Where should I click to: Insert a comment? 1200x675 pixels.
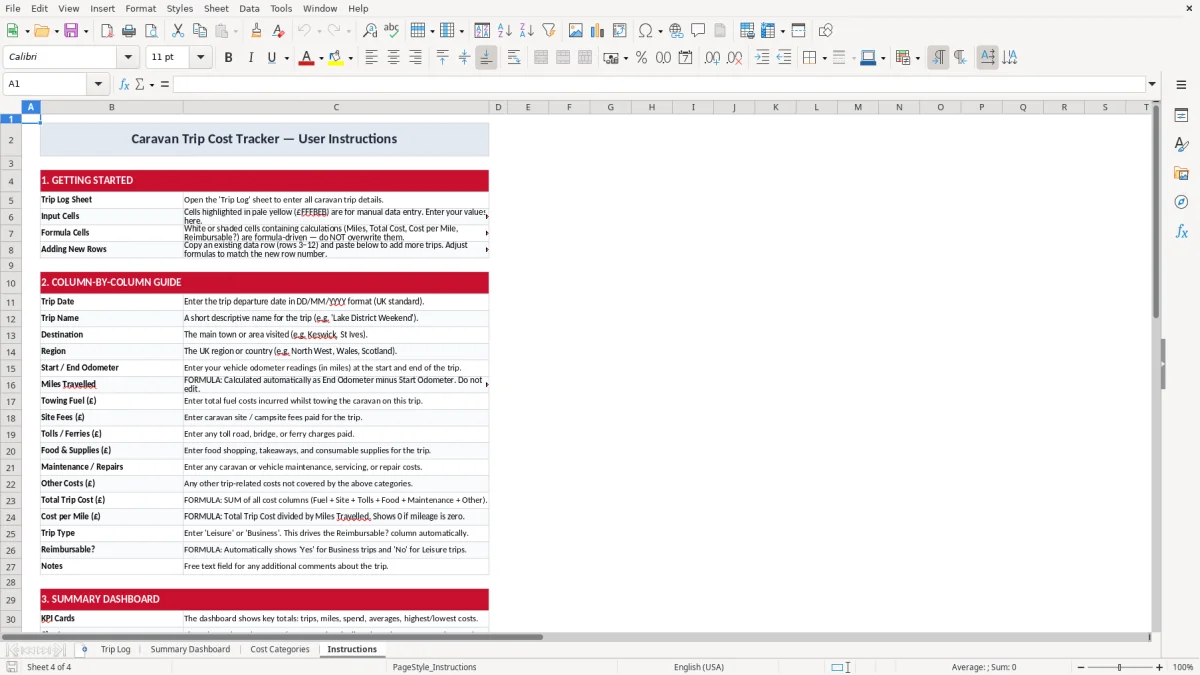[698, 31]
